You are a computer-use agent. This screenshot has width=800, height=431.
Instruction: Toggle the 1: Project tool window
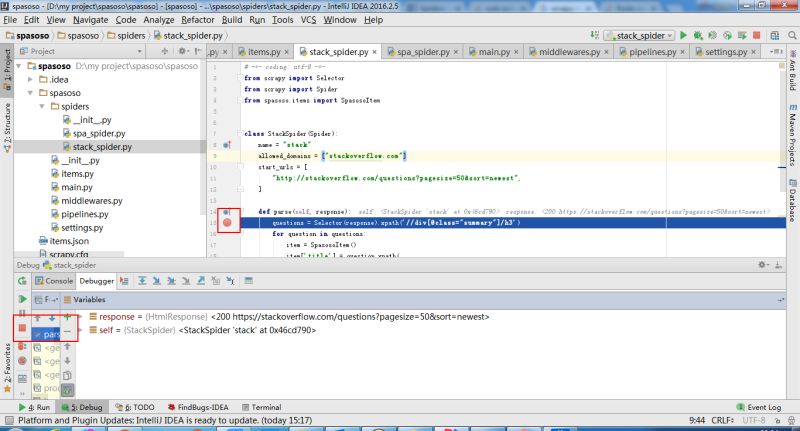[7, 70]
